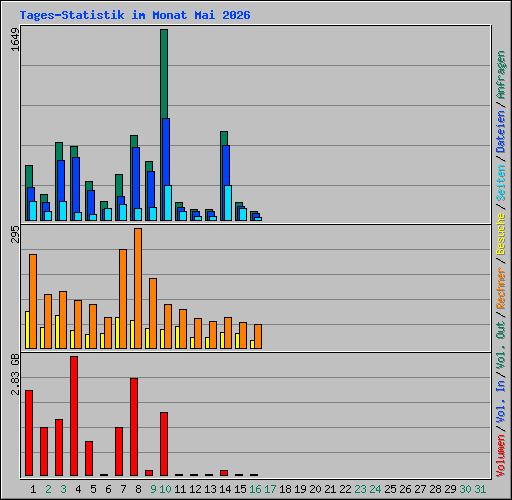Select the Rechner legend label
The height and width of the screenshot is (500, 512).
[x=501, y=288]
